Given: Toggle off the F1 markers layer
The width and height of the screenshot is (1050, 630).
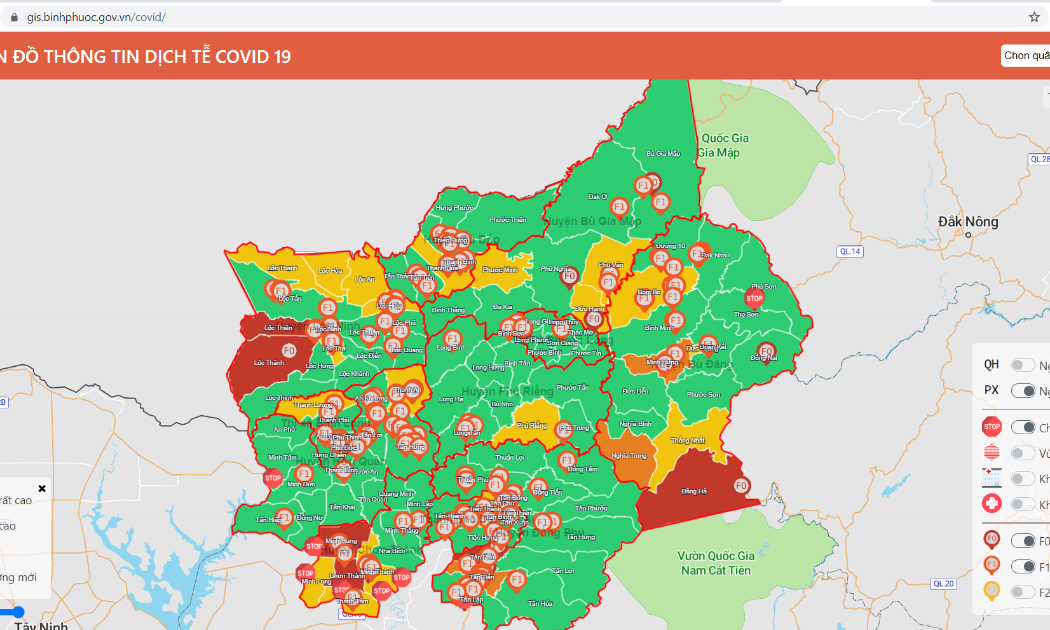Looking at the screenshot, I should click(x=1023, y=566).
